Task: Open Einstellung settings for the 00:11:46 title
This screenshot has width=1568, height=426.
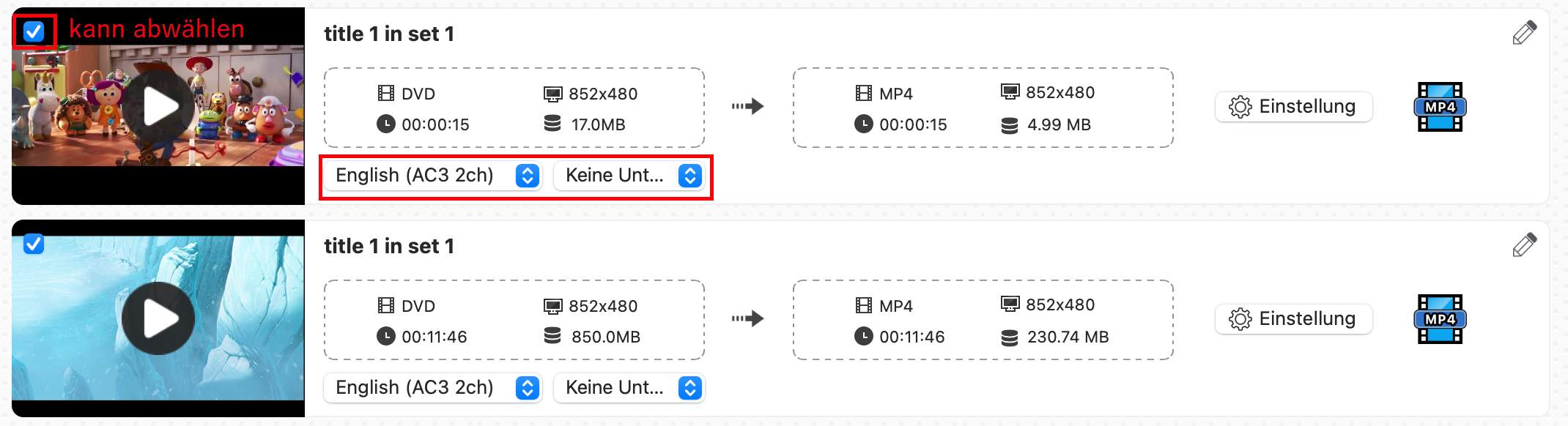Action: pyautogui.click(x=1293, y=319)
